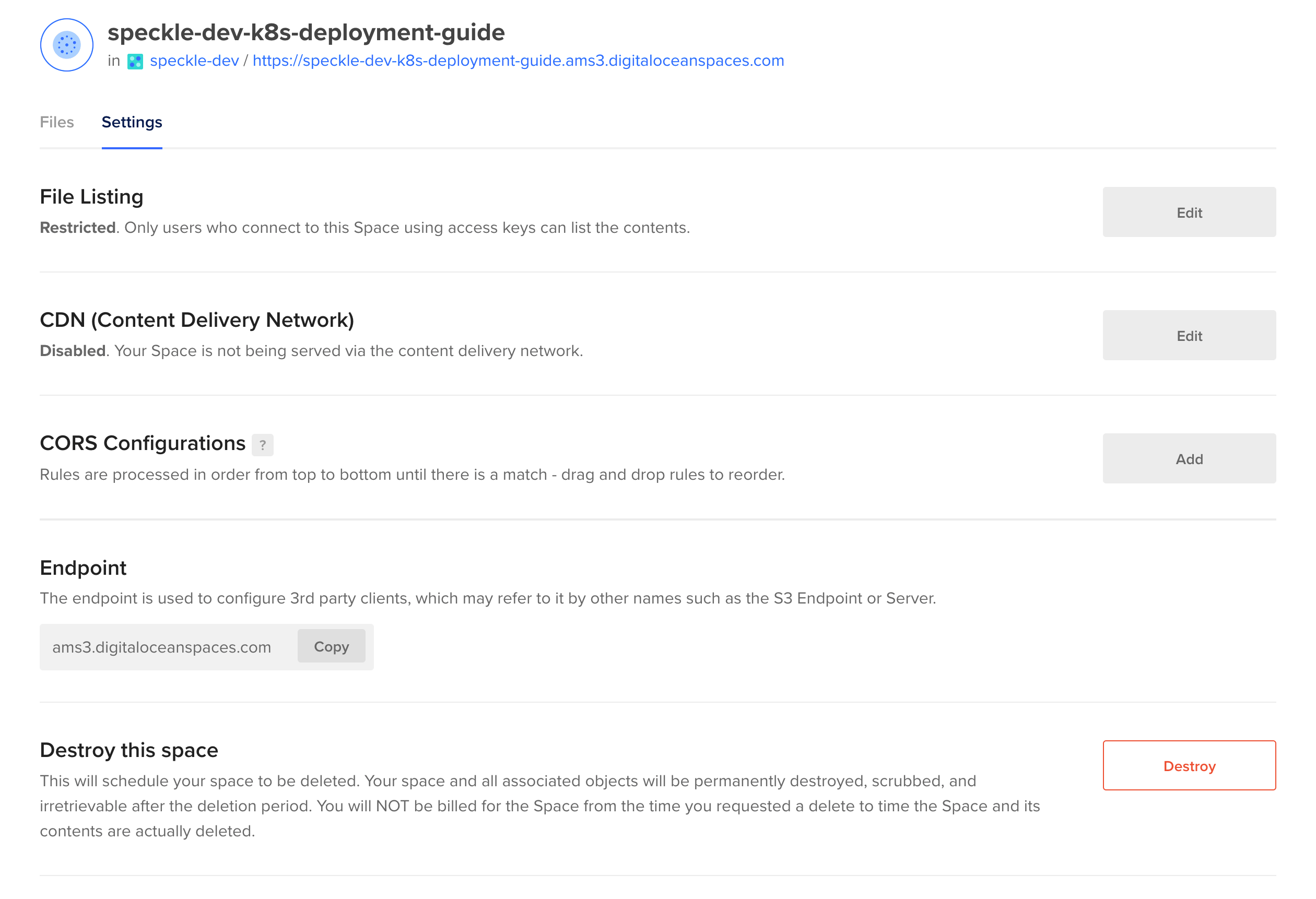
Task: Click the File Listing heading
Action: pos(92,197)
